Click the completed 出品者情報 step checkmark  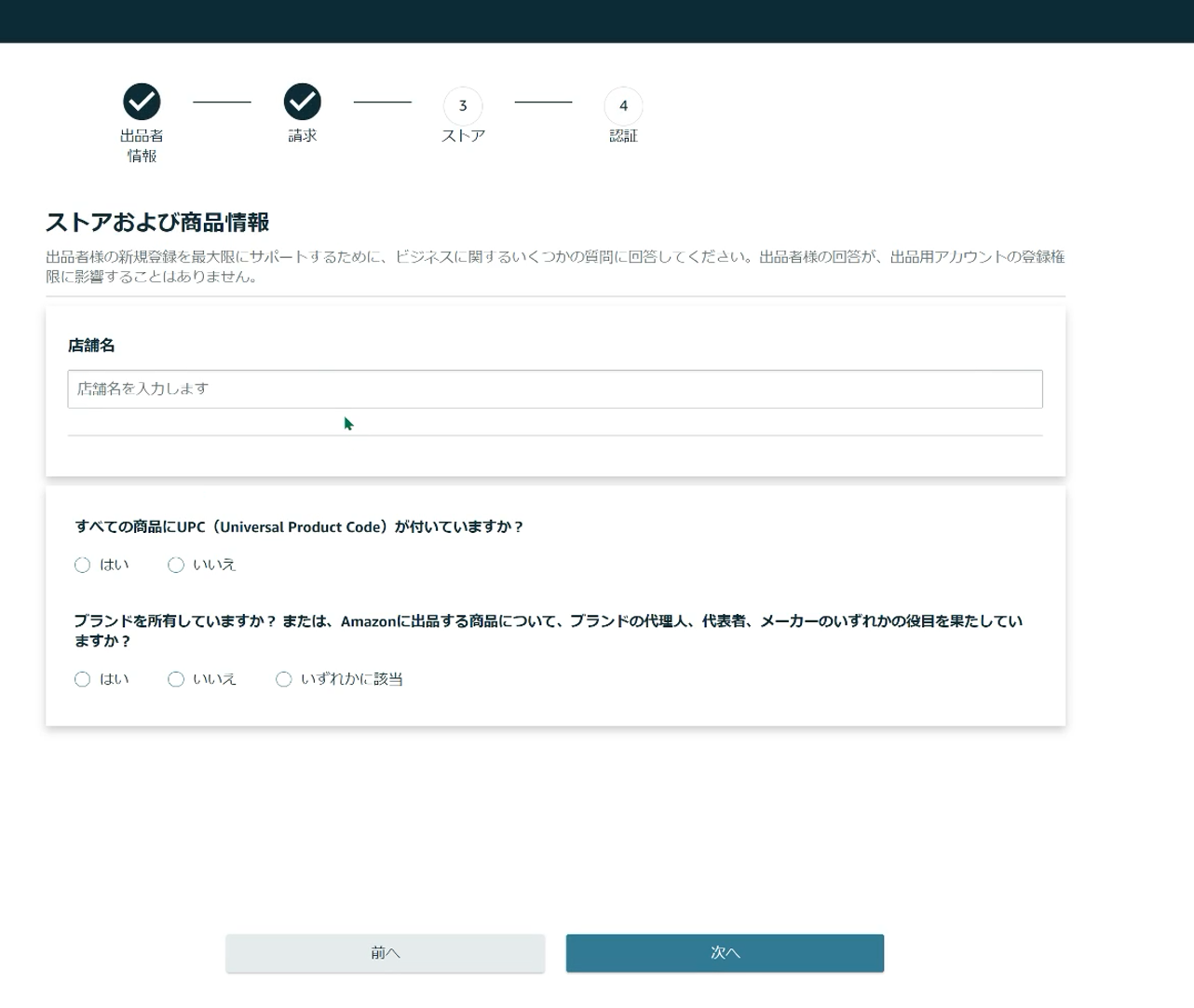[142, 102]
